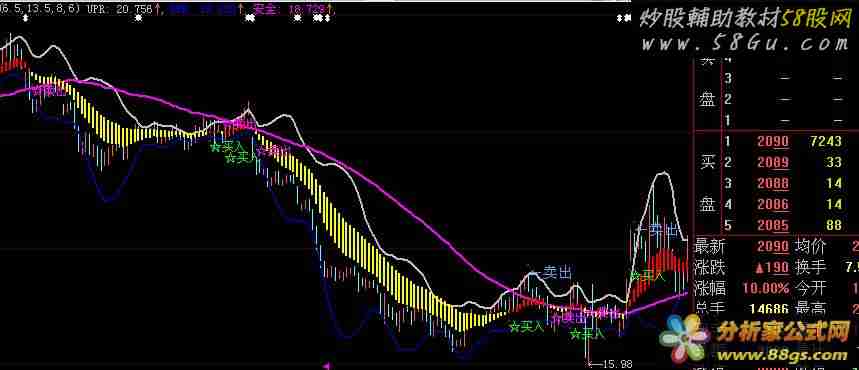Click the 涨跌 change value 190 with triangle
Viewport: 859px width, 370px height.
point(771,267)
